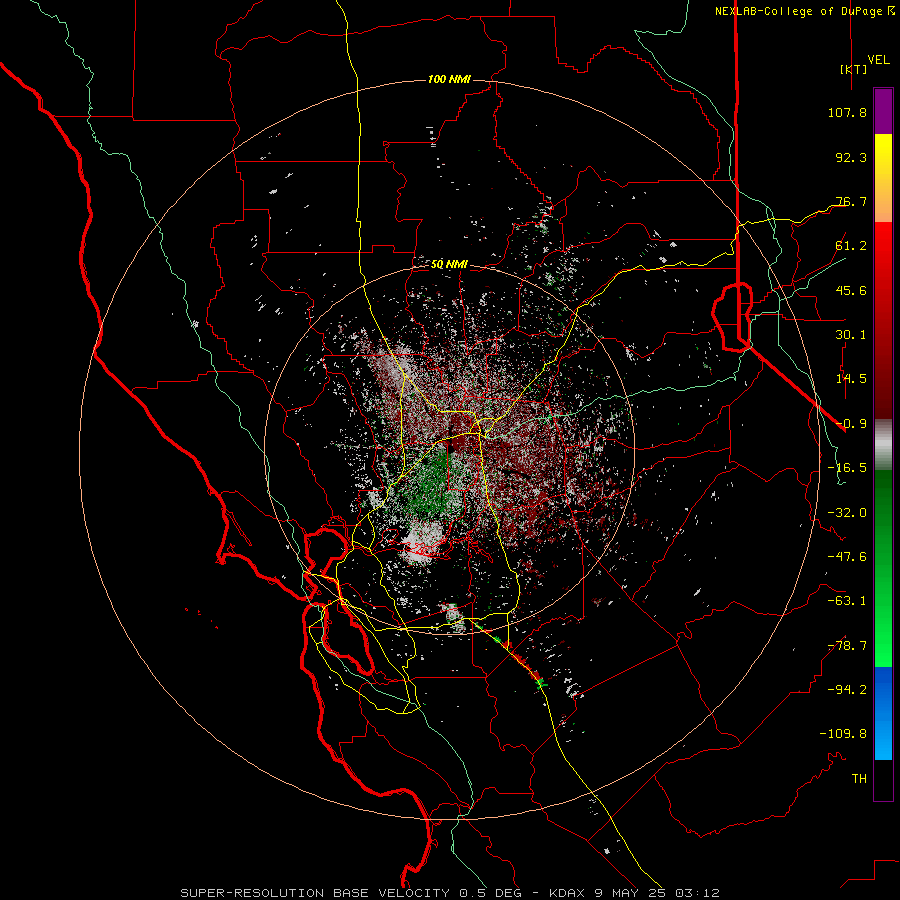Click the 50 NMI range ring label

pyautogui.click(x=449, y=265)
